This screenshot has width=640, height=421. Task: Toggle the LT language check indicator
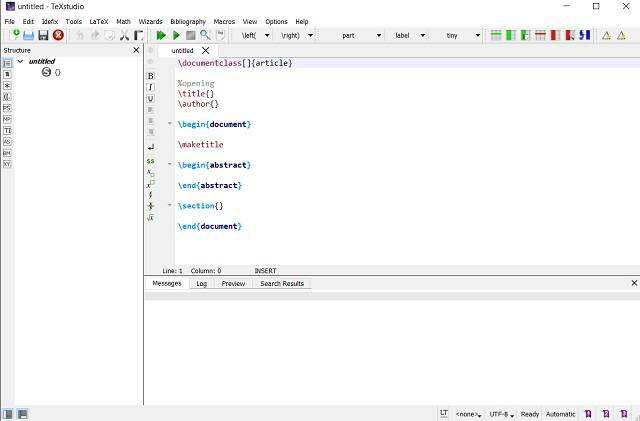pyautogui.click(x=443, y=413)
